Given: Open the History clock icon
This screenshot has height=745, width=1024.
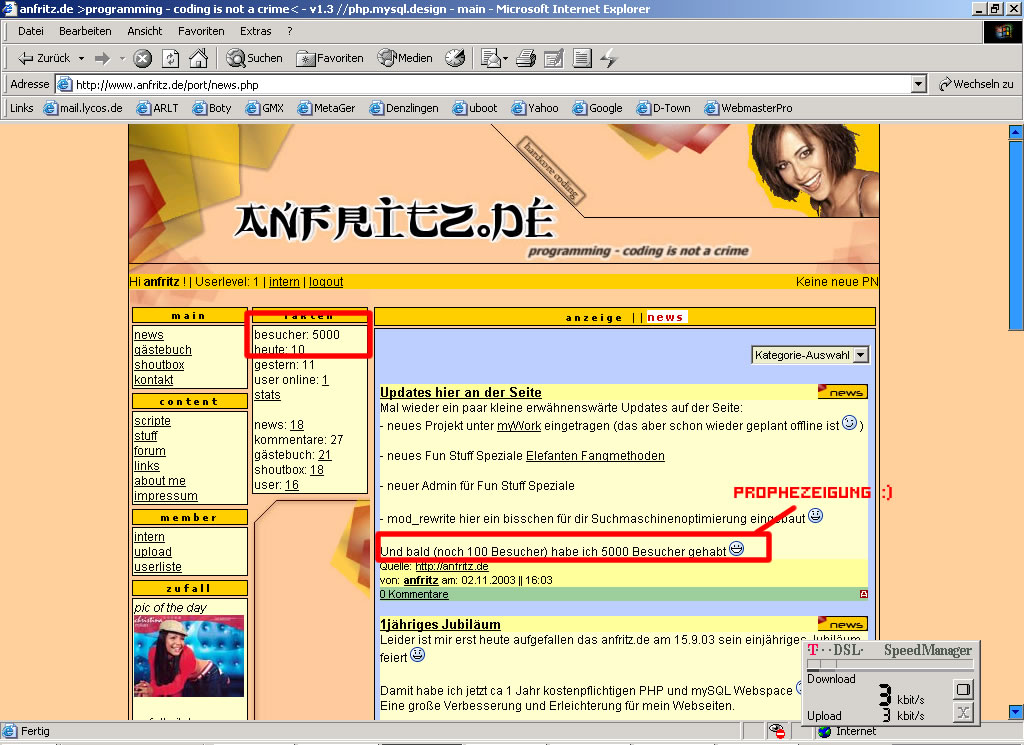Looking at the screenshot, I should coord(455,58).
